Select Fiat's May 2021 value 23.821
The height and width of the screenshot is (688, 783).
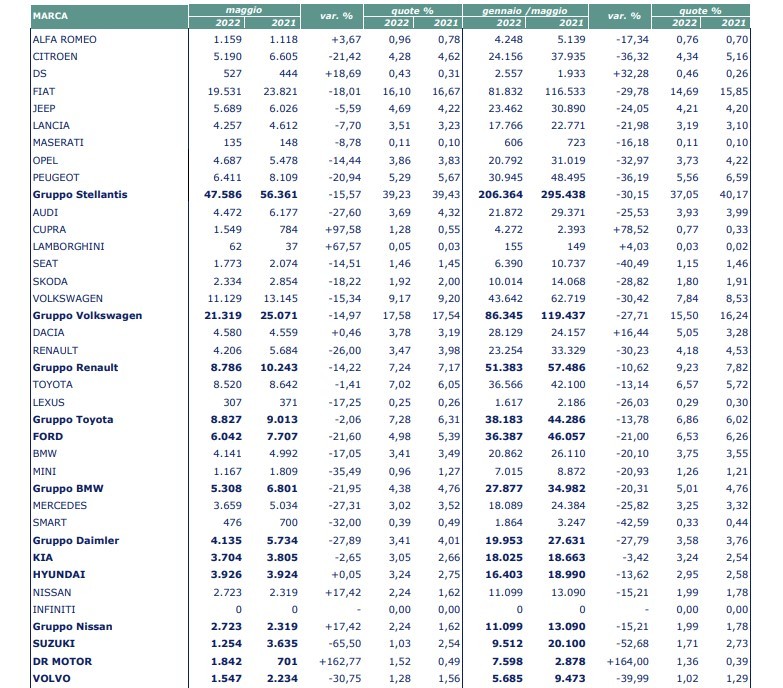pos(280,91)
